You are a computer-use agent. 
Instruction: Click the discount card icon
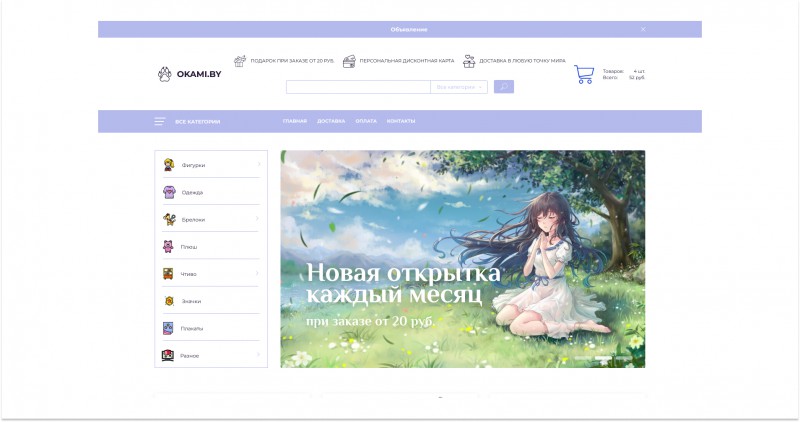click(349, 62)
